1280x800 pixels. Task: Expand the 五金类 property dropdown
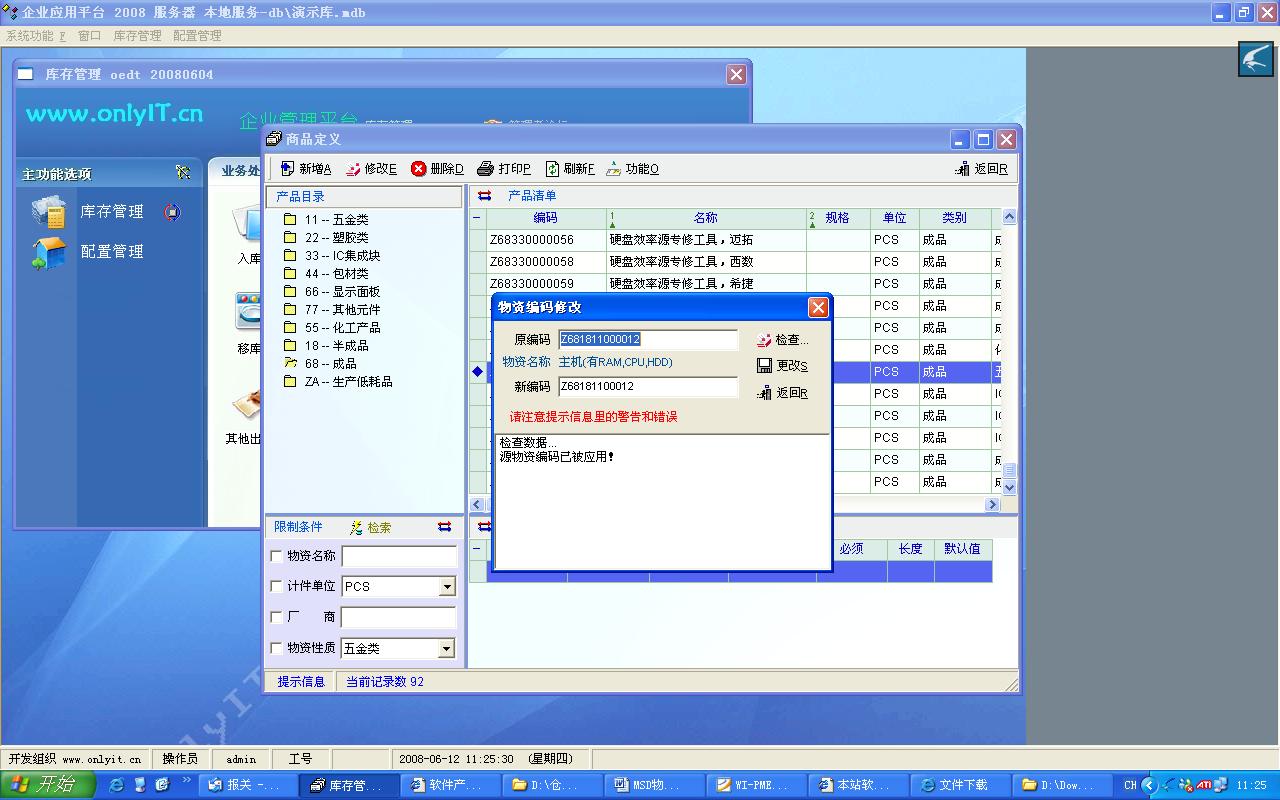447,649
